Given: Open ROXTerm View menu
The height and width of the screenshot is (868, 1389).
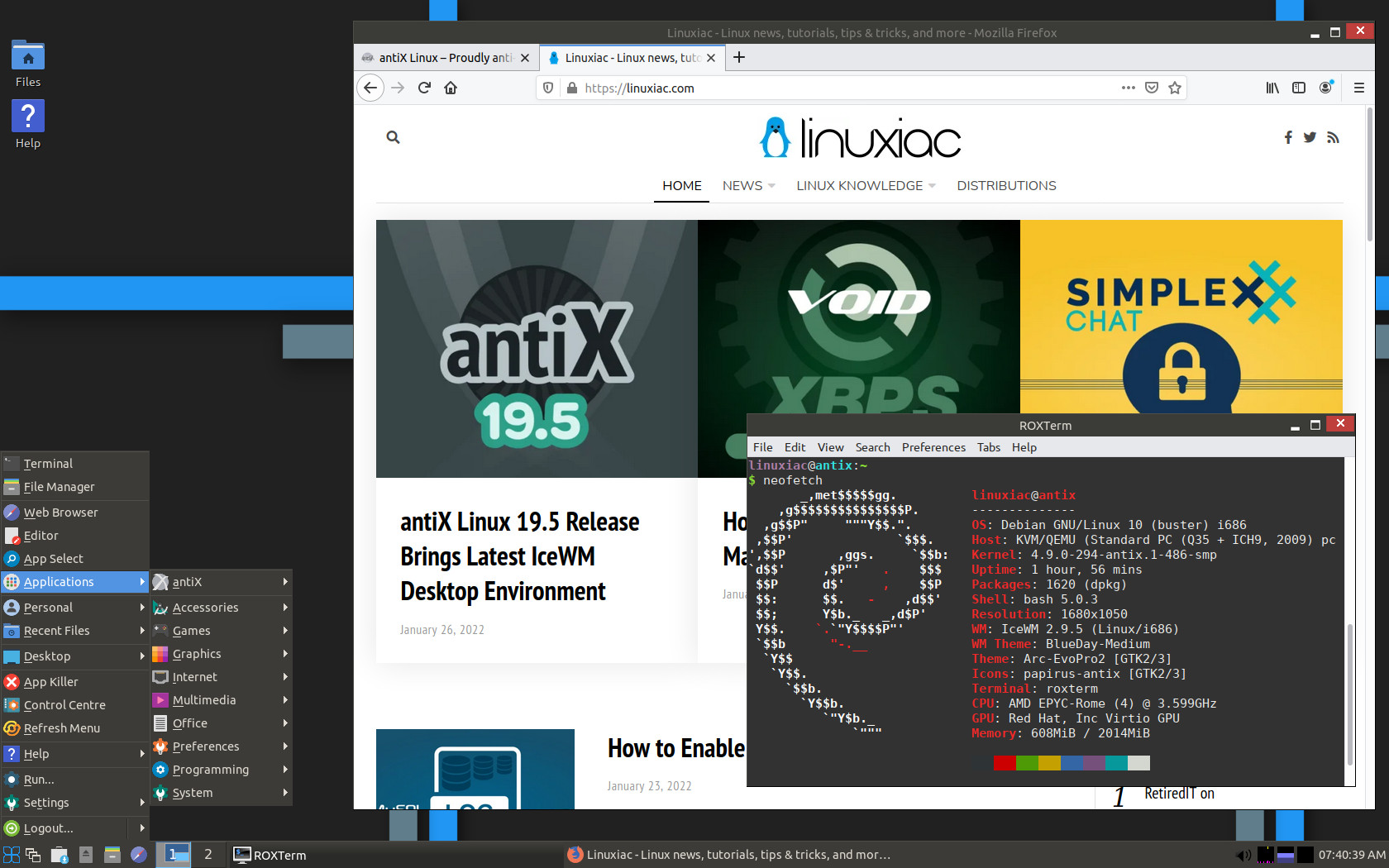Looking at the screenshot, I should pos(830,447).
